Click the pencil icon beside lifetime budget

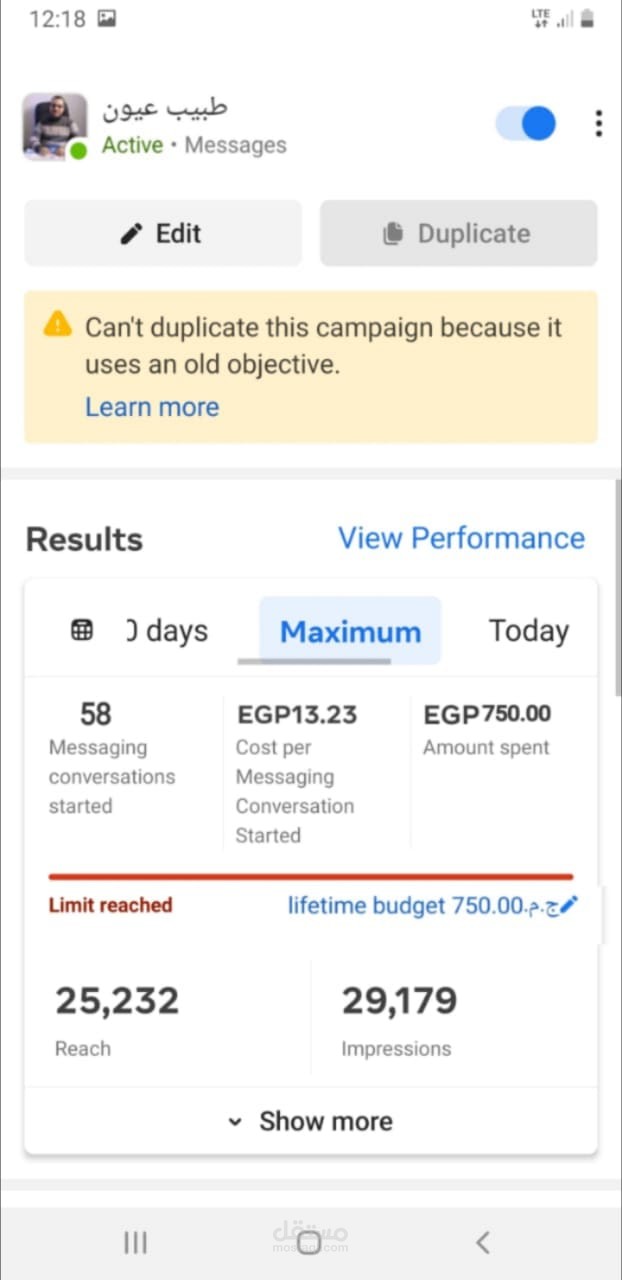[569, 905]
